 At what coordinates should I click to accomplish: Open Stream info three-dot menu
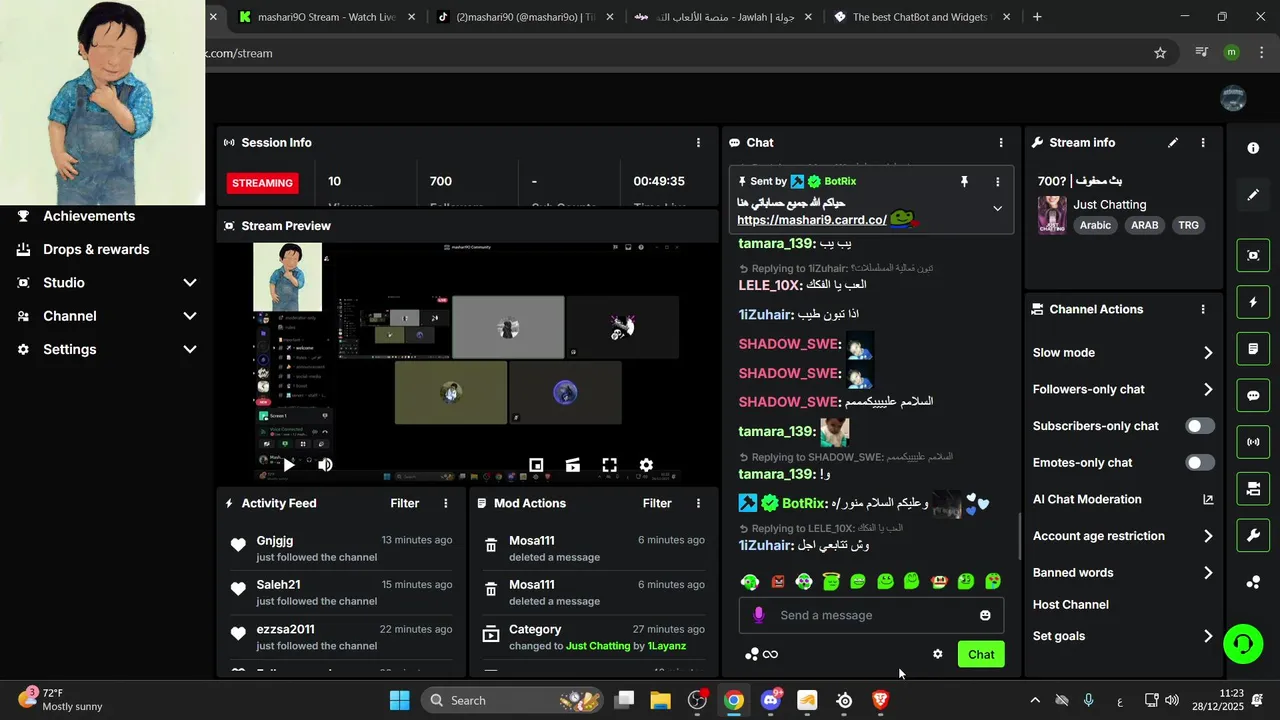pyautogui.click(x=1203, y=143)
